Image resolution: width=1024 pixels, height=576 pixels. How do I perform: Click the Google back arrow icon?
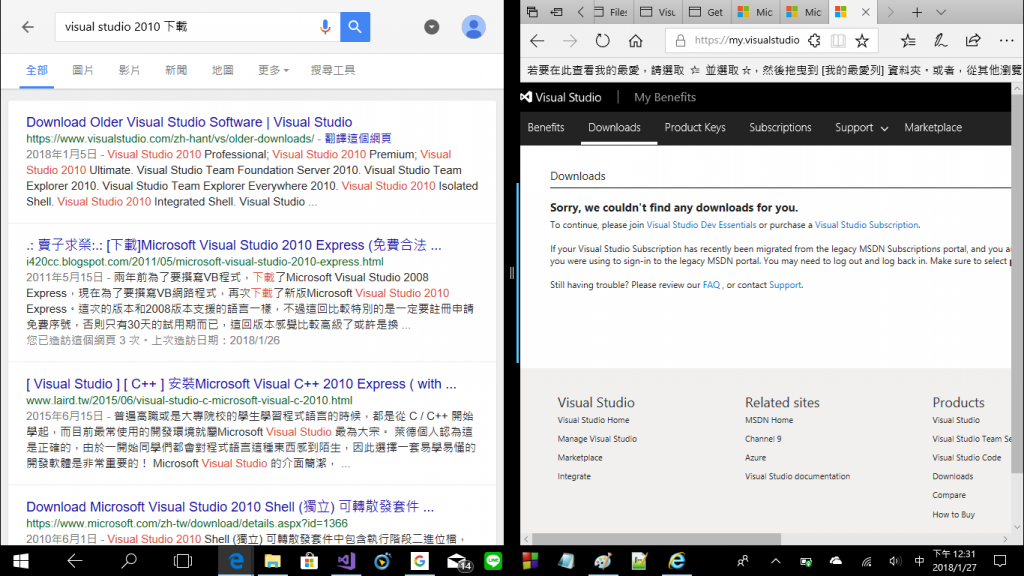27,27
